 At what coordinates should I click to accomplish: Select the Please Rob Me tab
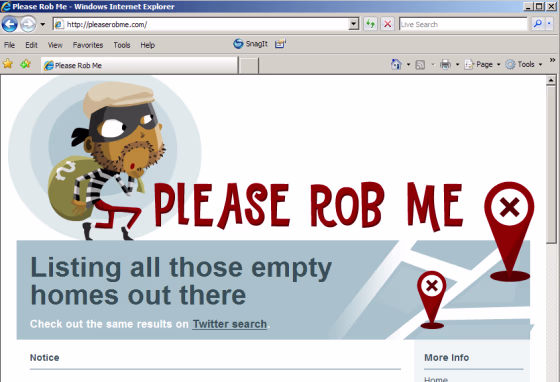coord(139,65)
